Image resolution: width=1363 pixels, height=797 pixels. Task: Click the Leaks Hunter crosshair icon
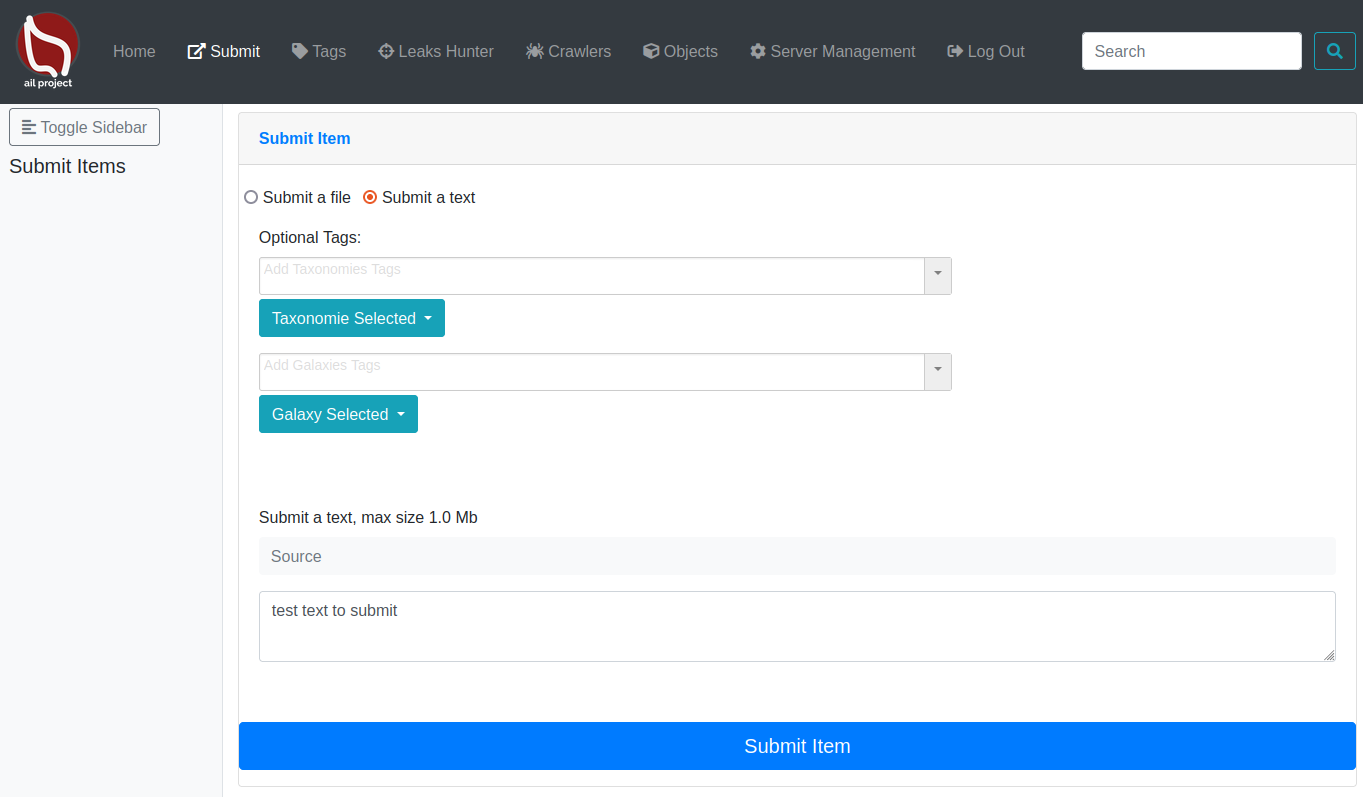click(x=386, y=51)
